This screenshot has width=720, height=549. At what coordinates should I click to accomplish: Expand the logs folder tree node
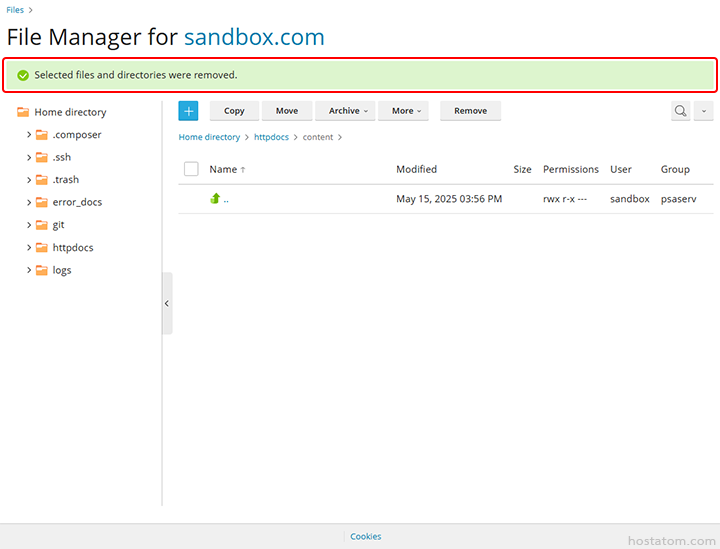tap(29, 270)
